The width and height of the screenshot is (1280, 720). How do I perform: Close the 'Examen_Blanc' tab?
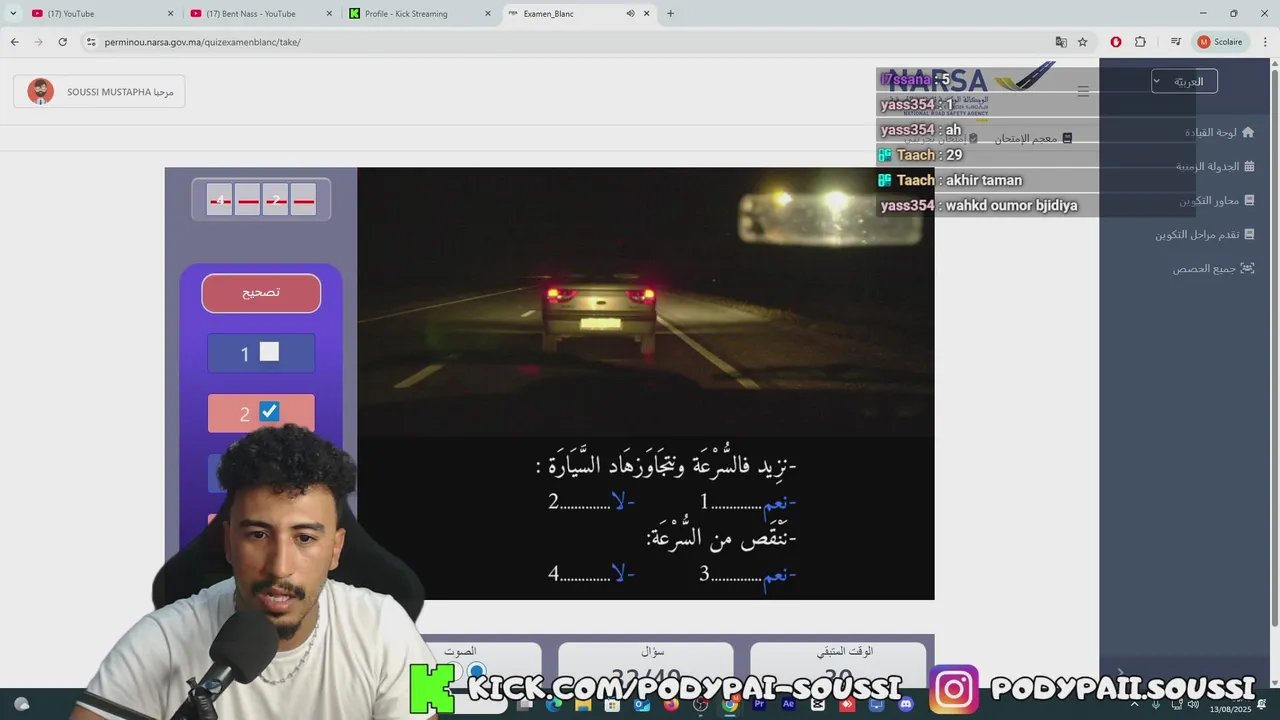point(647,13)
